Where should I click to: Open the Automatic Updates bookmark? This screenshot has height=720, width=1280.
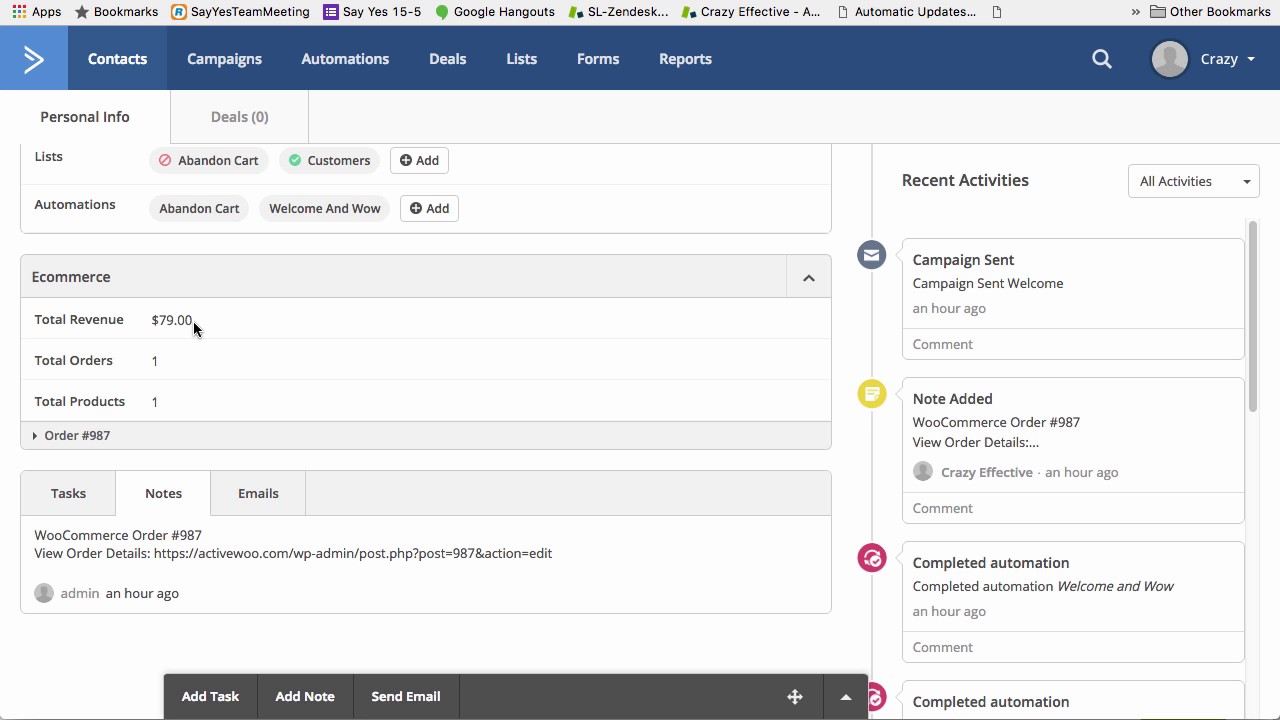(906, 12)
